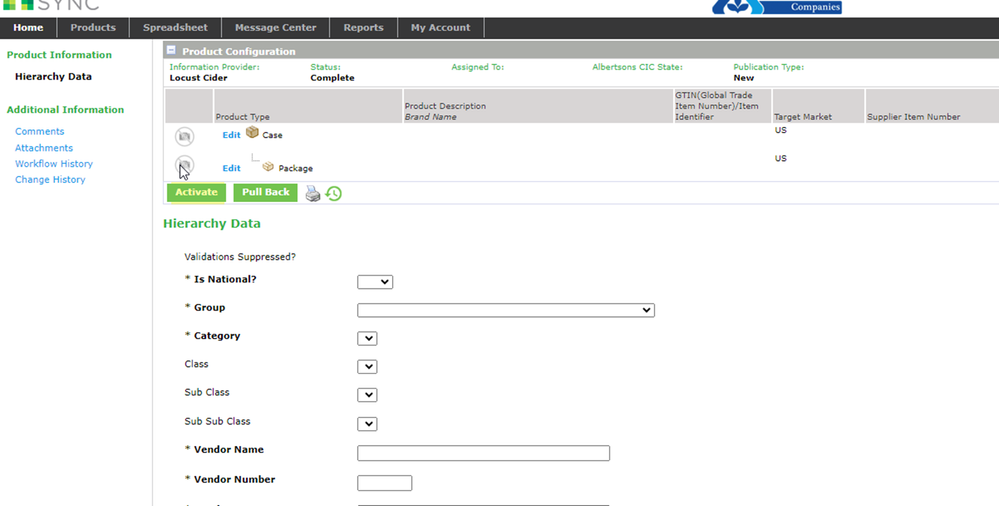
Task: Open Workflow History in the sidebar
Action: [x=54, y=164]
